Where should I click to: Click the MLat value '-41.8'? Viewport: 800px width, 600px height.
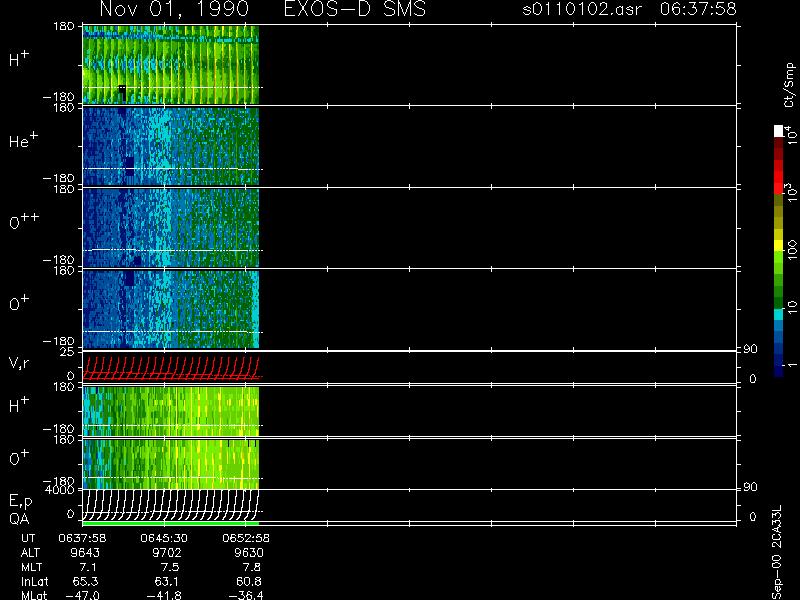(164, 595)
